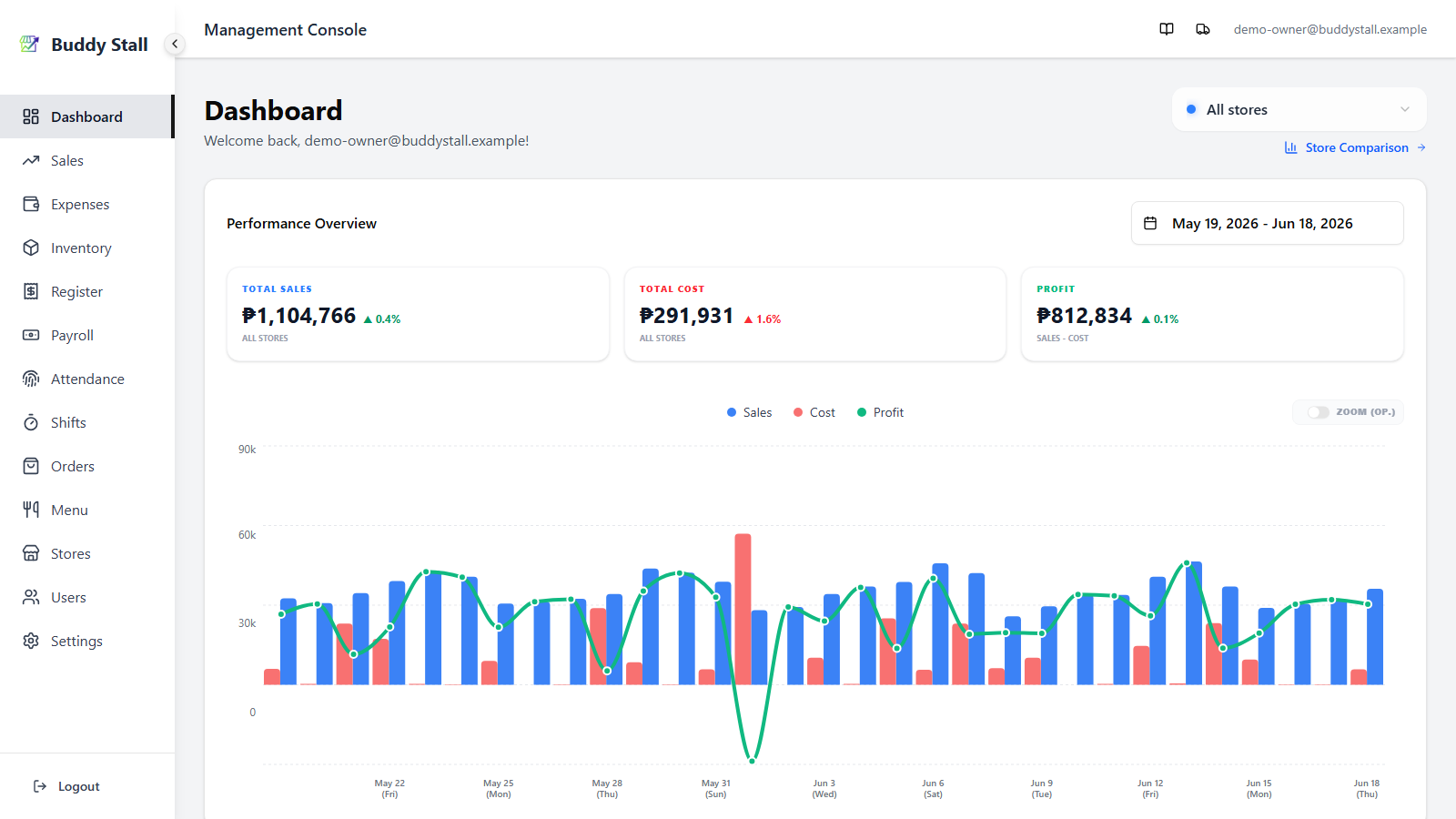Collapse the sidebar with the chevron button
This screenshot has width=1456, height=819.
pyautogui.click(x=175, y=44)
